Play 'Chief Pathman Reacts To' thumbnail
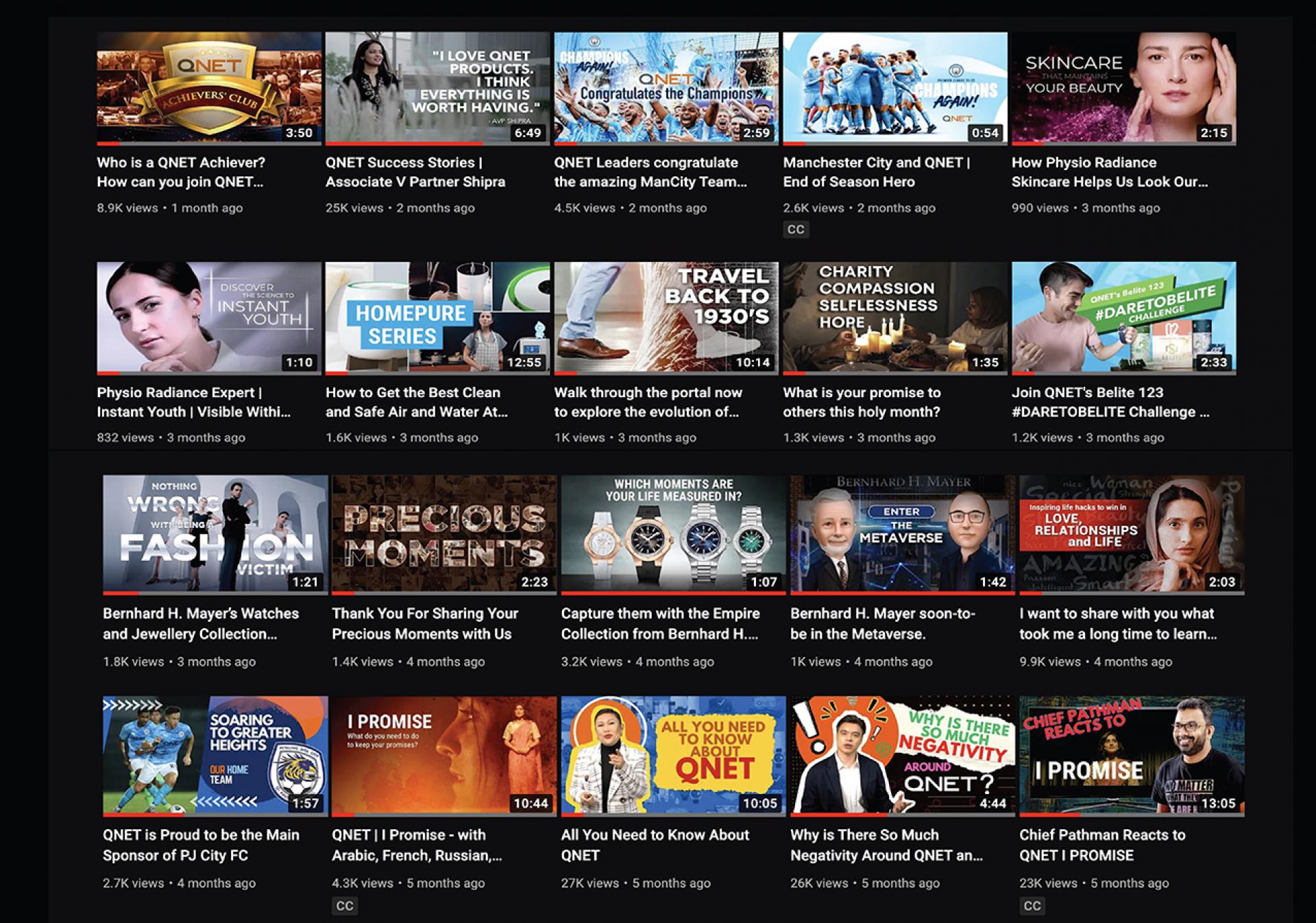Screen dimensions: 1316x923 pos(1132,756)
